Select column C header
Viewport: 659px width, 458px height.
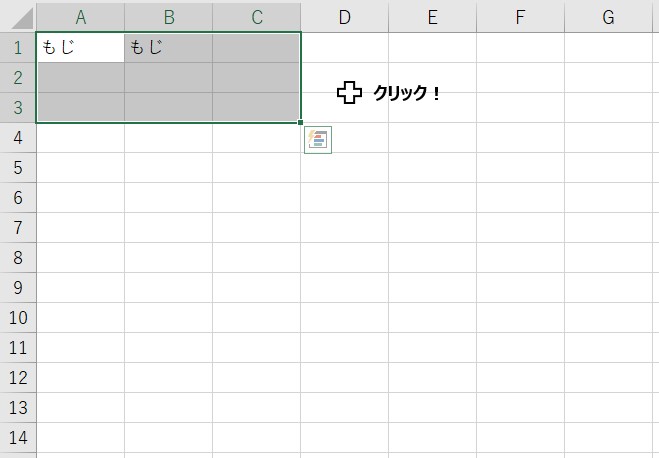click(x=257, y=17)
